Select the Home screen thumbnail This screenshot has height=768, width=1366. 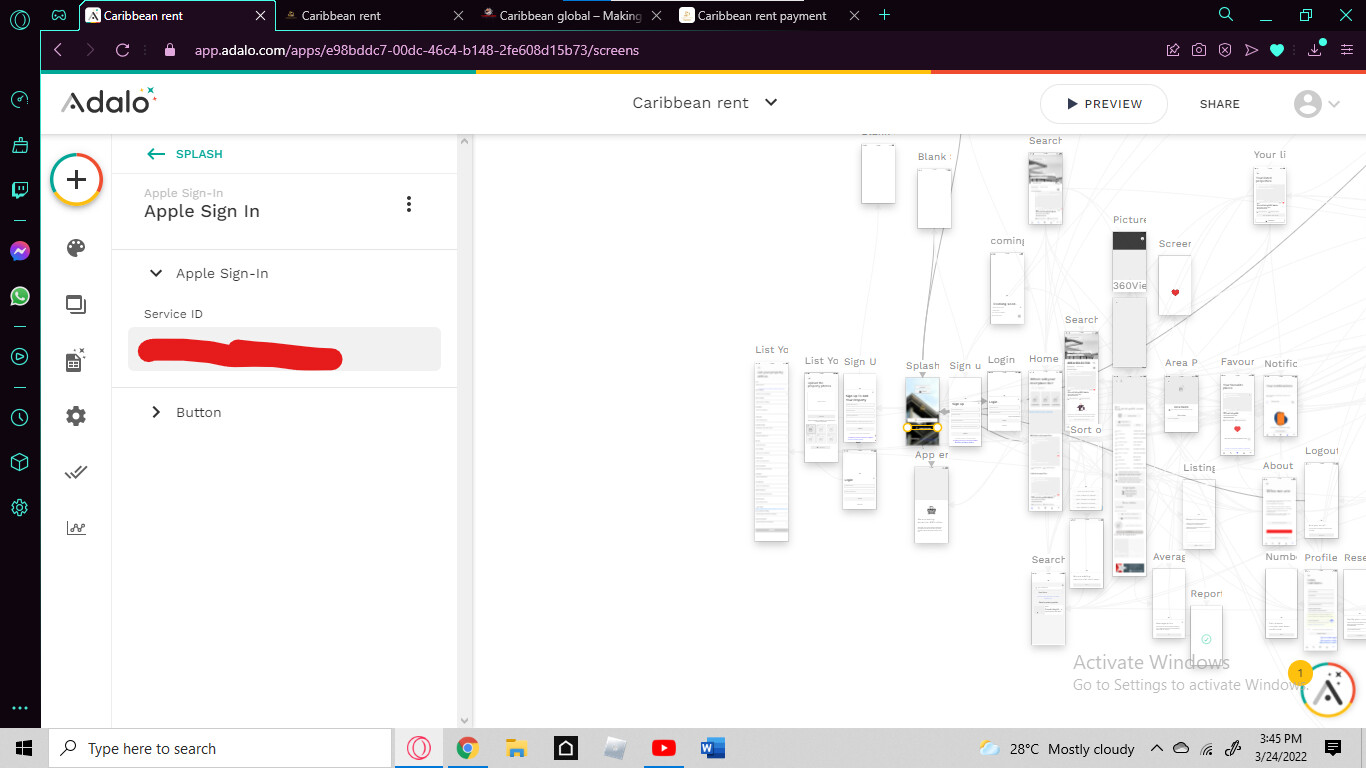point(1046,441)
